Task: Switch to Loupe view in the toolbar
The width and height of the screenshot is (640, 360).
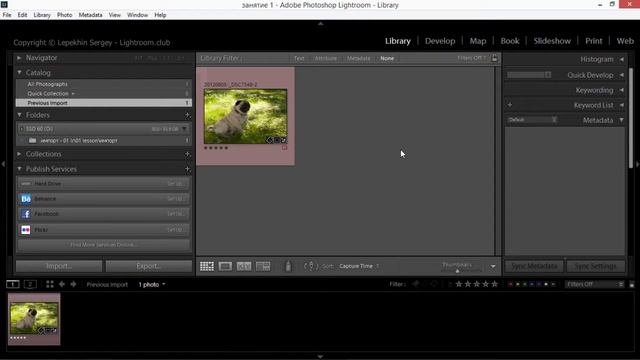Action: tap(225, 267)
